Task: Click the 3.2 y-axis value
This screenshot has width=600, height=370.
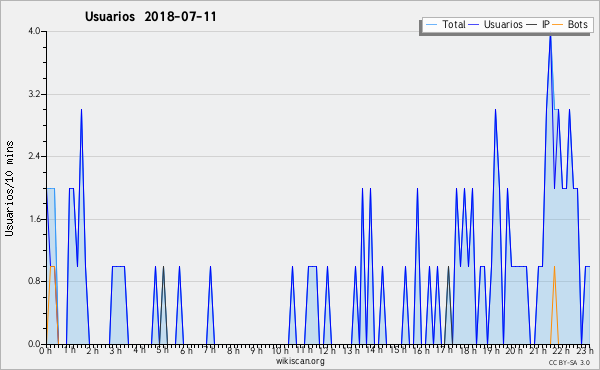Action: tap(34, 94)
